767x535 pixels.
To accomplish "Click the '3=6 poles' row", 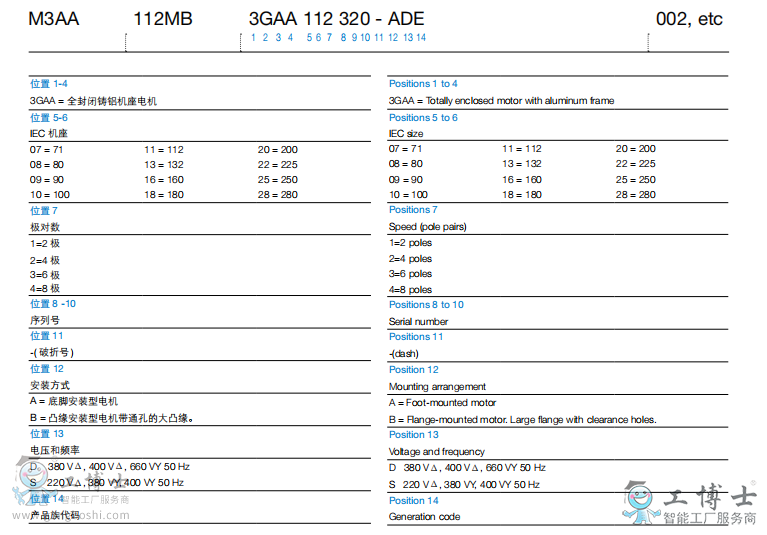I will (410, 274).
